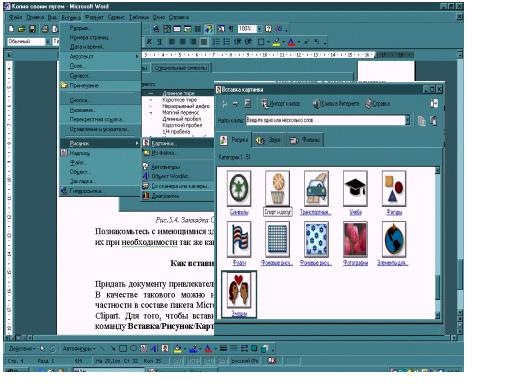This screenshot has width=512, height=384.
Task: Select the globe category thumbnail
Action: coord(394,239)
